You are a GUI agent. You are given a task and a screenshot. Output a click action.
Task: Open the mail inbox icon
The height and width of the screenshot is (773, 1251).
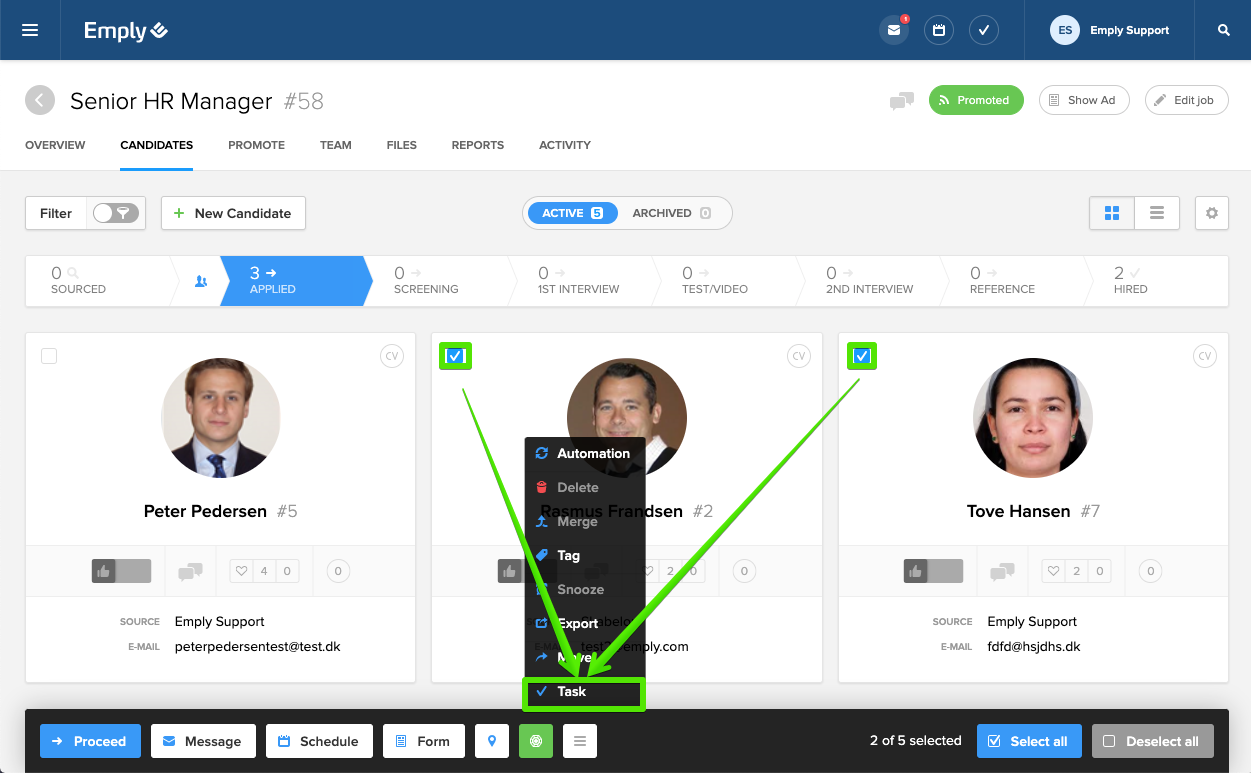pos(893,30)
